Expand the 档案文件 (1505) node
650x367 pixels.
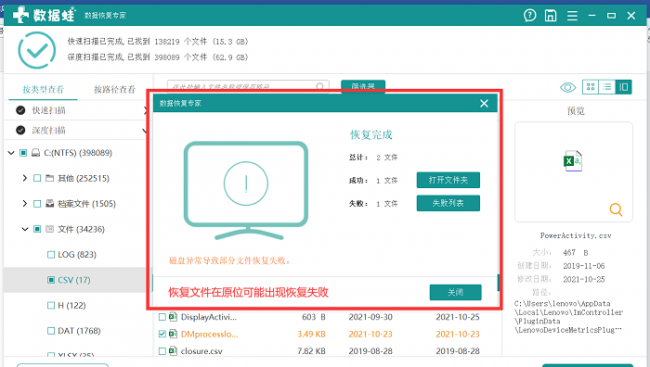coord(24,204)
